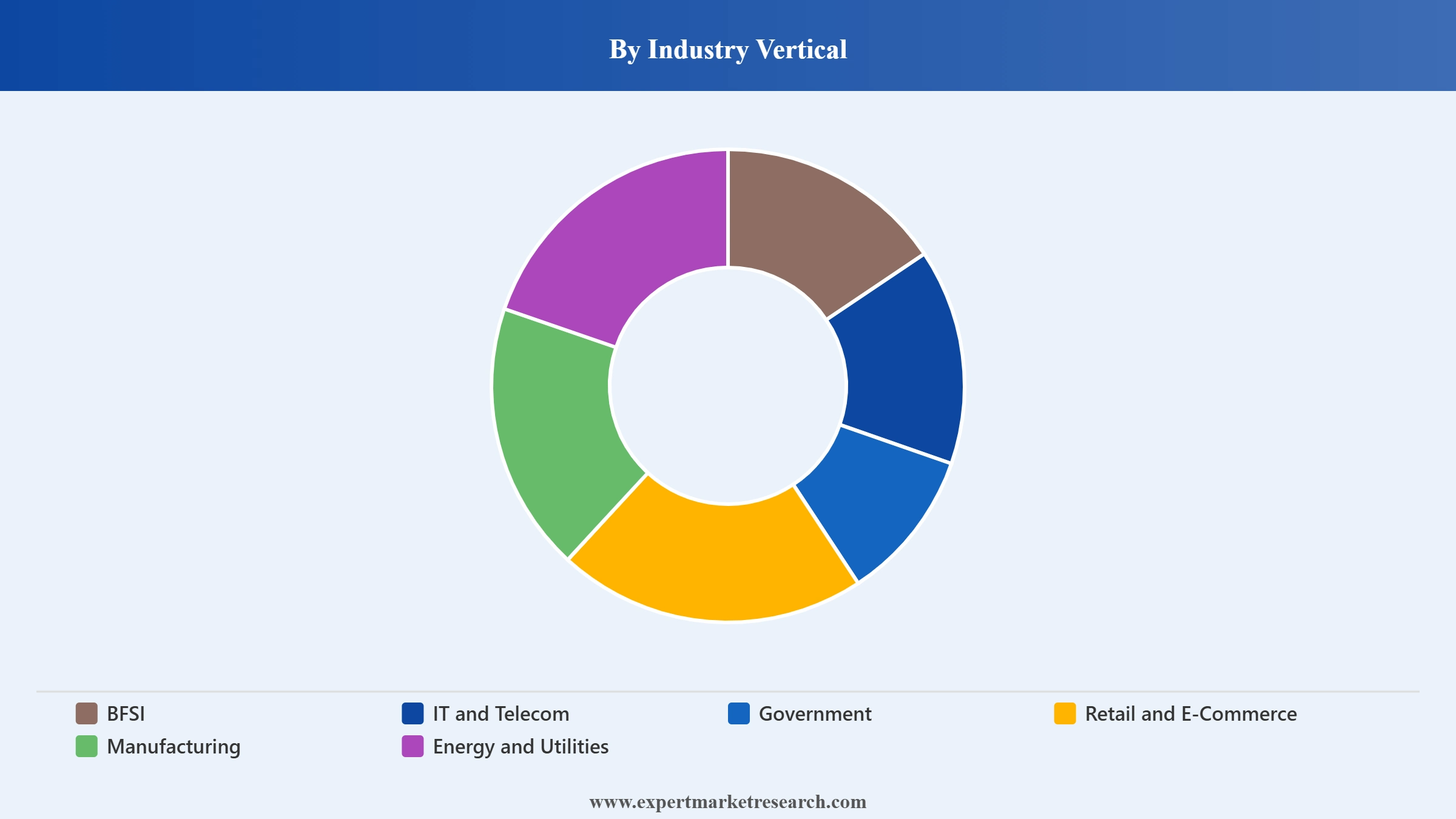Open the www.expertmarketresearch.com link

point(728,802)
